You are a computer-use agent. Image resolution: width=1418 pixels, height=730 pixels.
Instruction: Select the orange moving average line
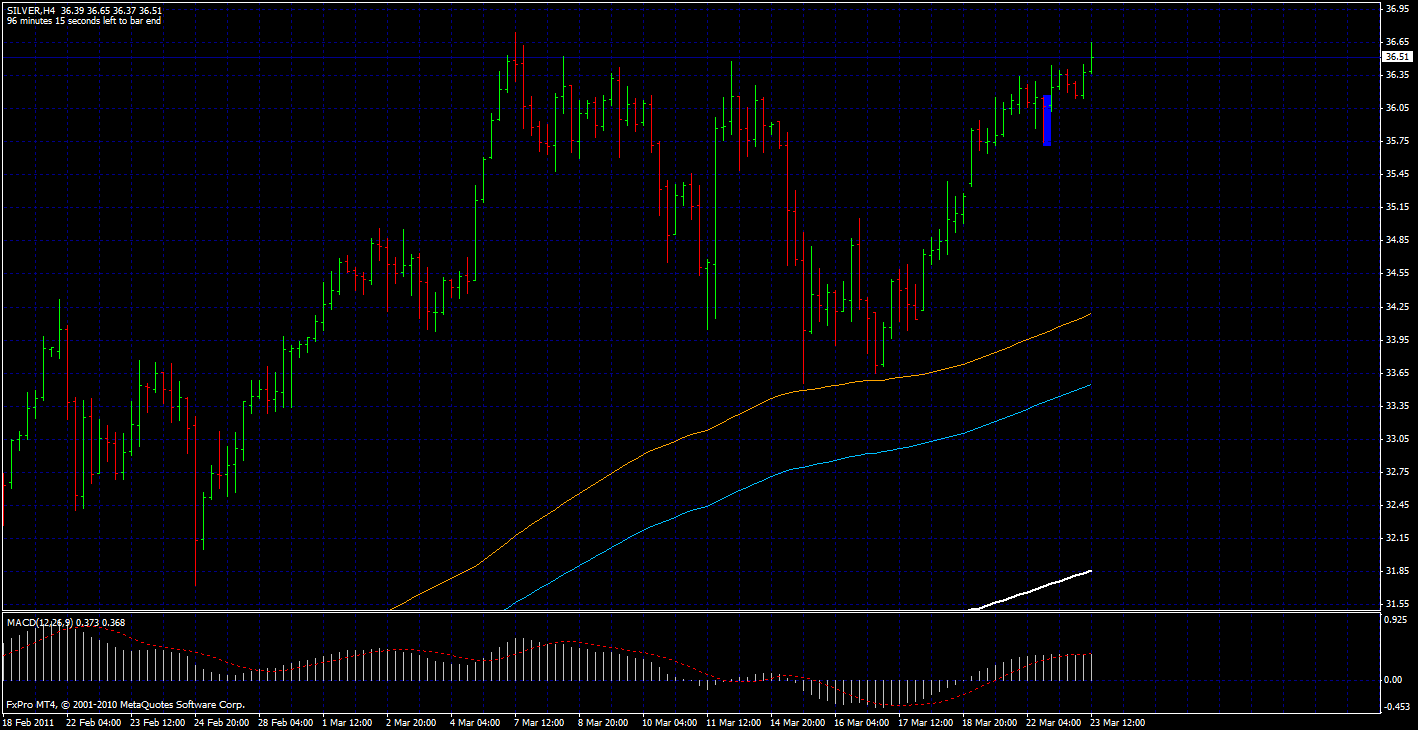click(700, 431)
